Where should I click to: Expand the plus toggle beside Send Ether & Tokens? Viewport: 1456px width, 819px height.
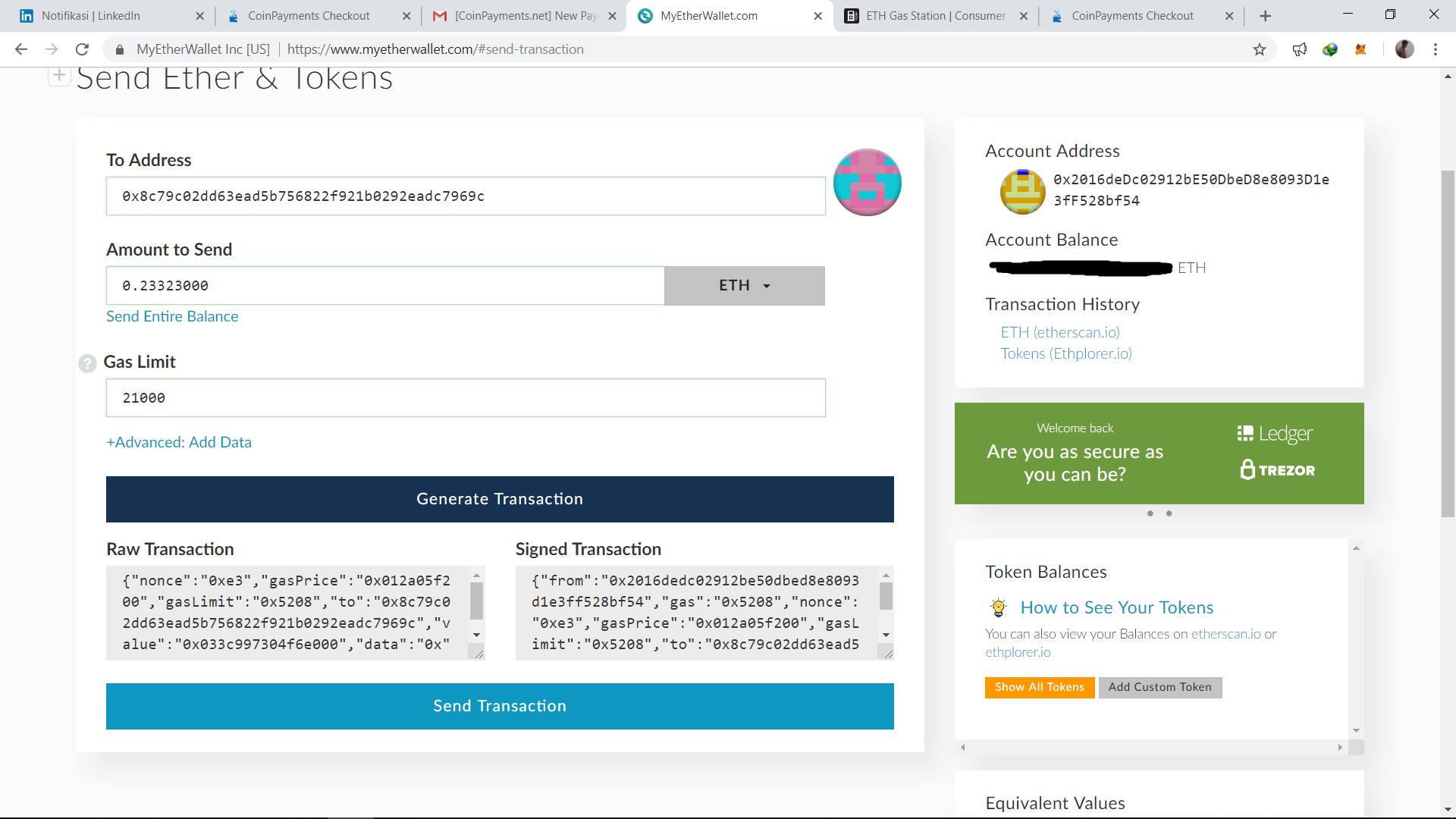pyautogui.click(x=59, y=75)
